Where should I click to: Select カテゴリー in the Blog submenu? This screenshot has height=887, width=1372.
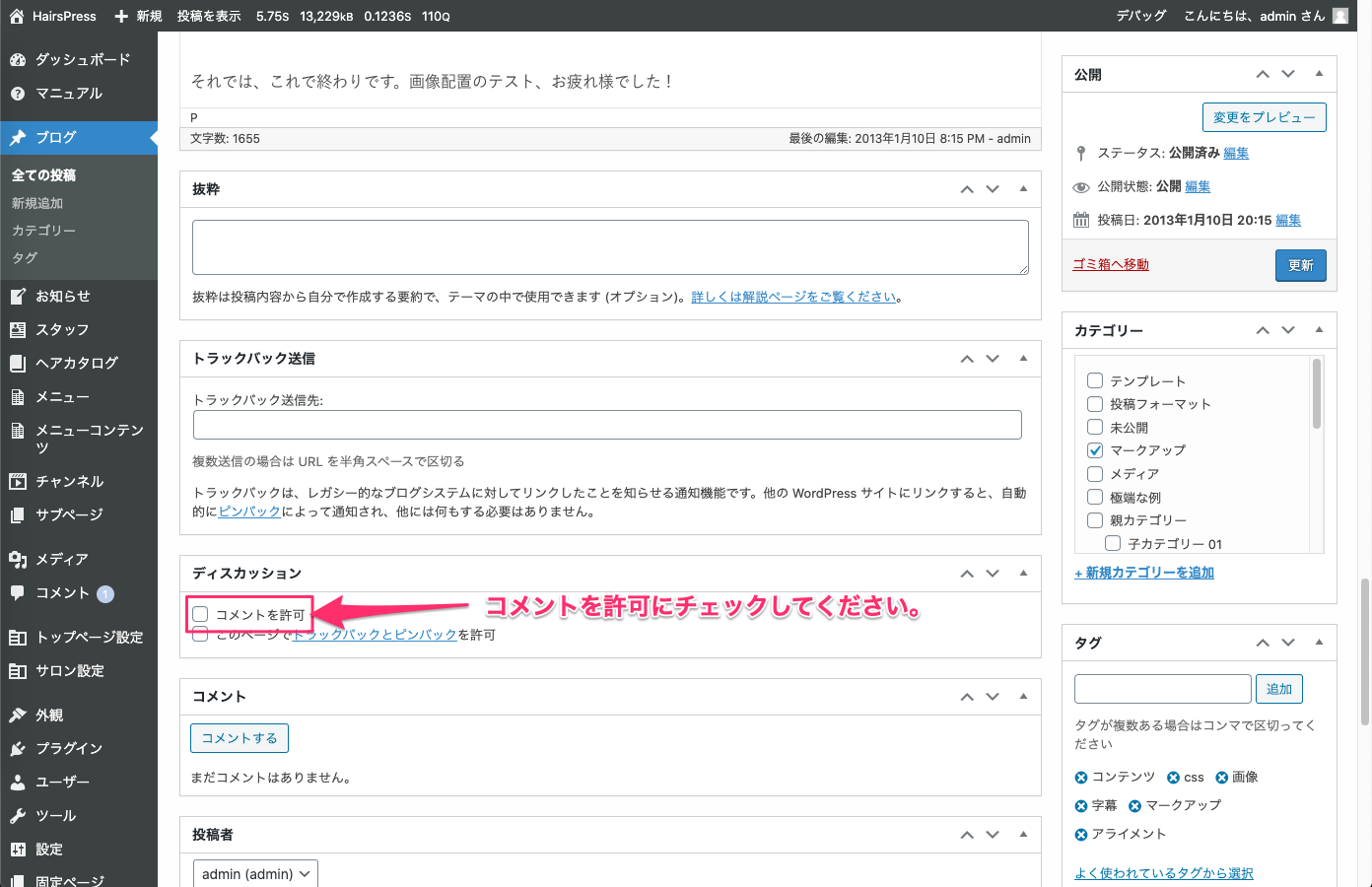tap(43, 231)
